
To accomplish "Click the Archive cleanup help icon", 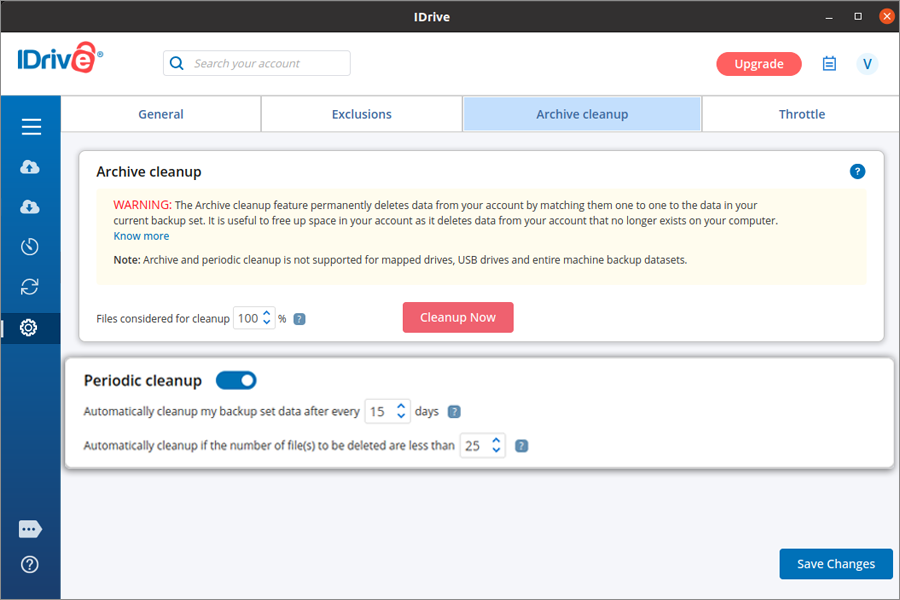I will (857, 172).
